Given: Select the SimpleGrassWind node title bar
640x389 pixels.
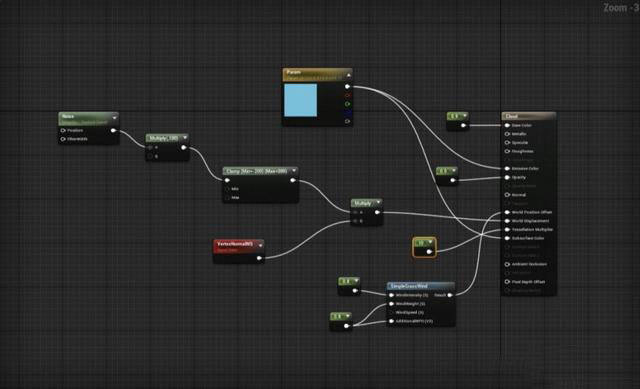Looking at the screenshot, I should tap(420, 286).
